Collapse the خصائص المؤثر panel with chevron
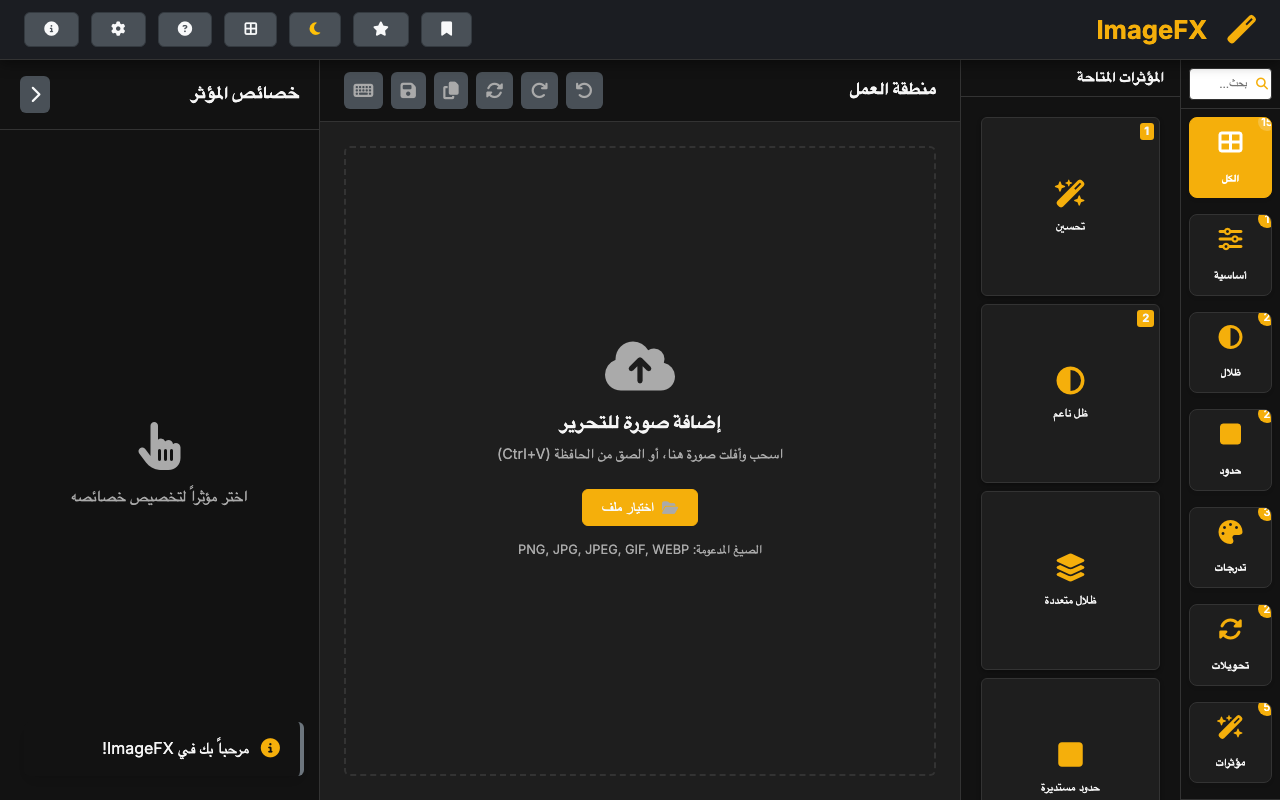The width and height of the screenshot is (1280, 800). (x=35, y=94)
